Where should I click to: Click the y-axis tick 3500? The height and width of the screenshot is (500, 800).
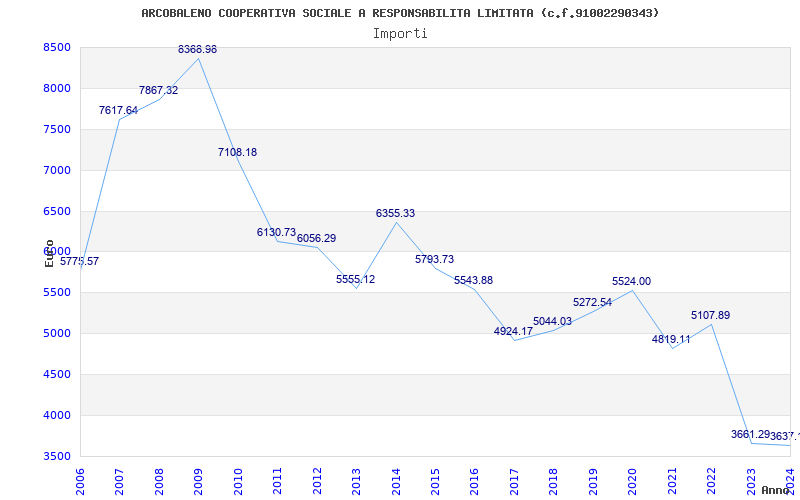(57, 456)
